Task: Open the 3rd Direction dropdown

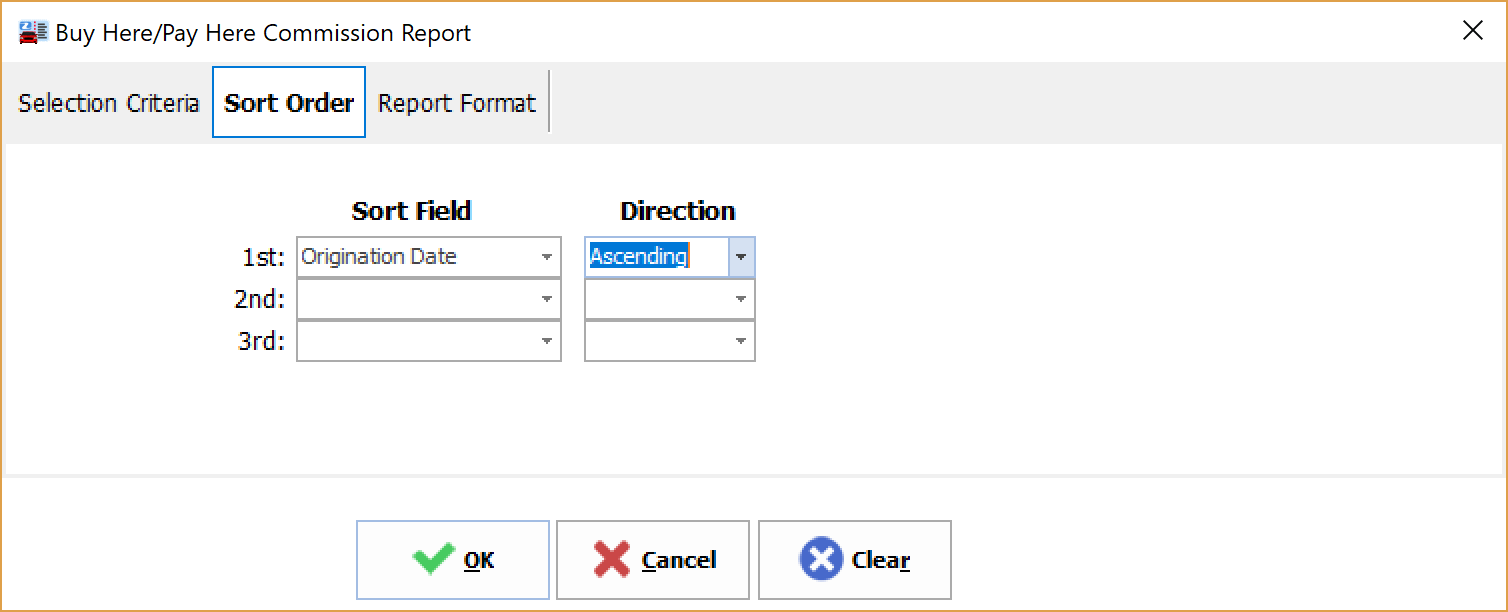Action: coord(741,341)
